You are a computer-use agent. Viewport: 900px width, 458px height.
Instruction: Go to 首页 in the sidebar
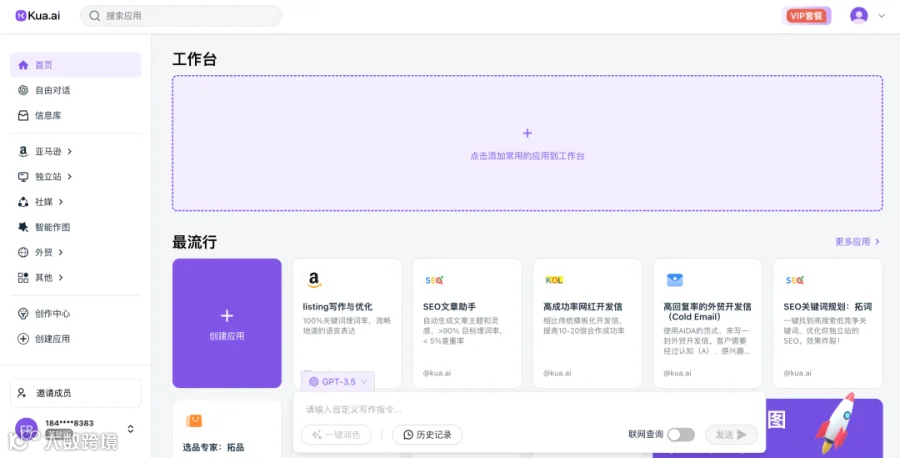click(x=75, y=65)
